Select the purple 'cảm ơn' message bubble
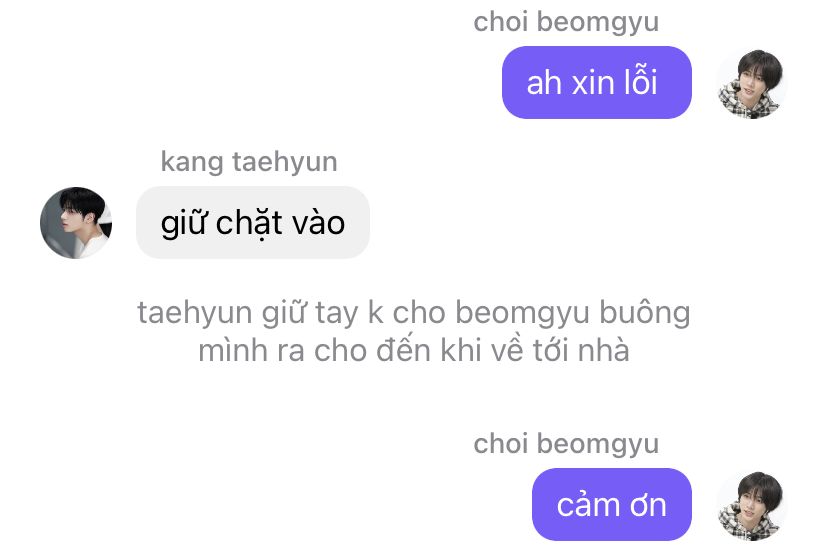 [x=612, y=504]
